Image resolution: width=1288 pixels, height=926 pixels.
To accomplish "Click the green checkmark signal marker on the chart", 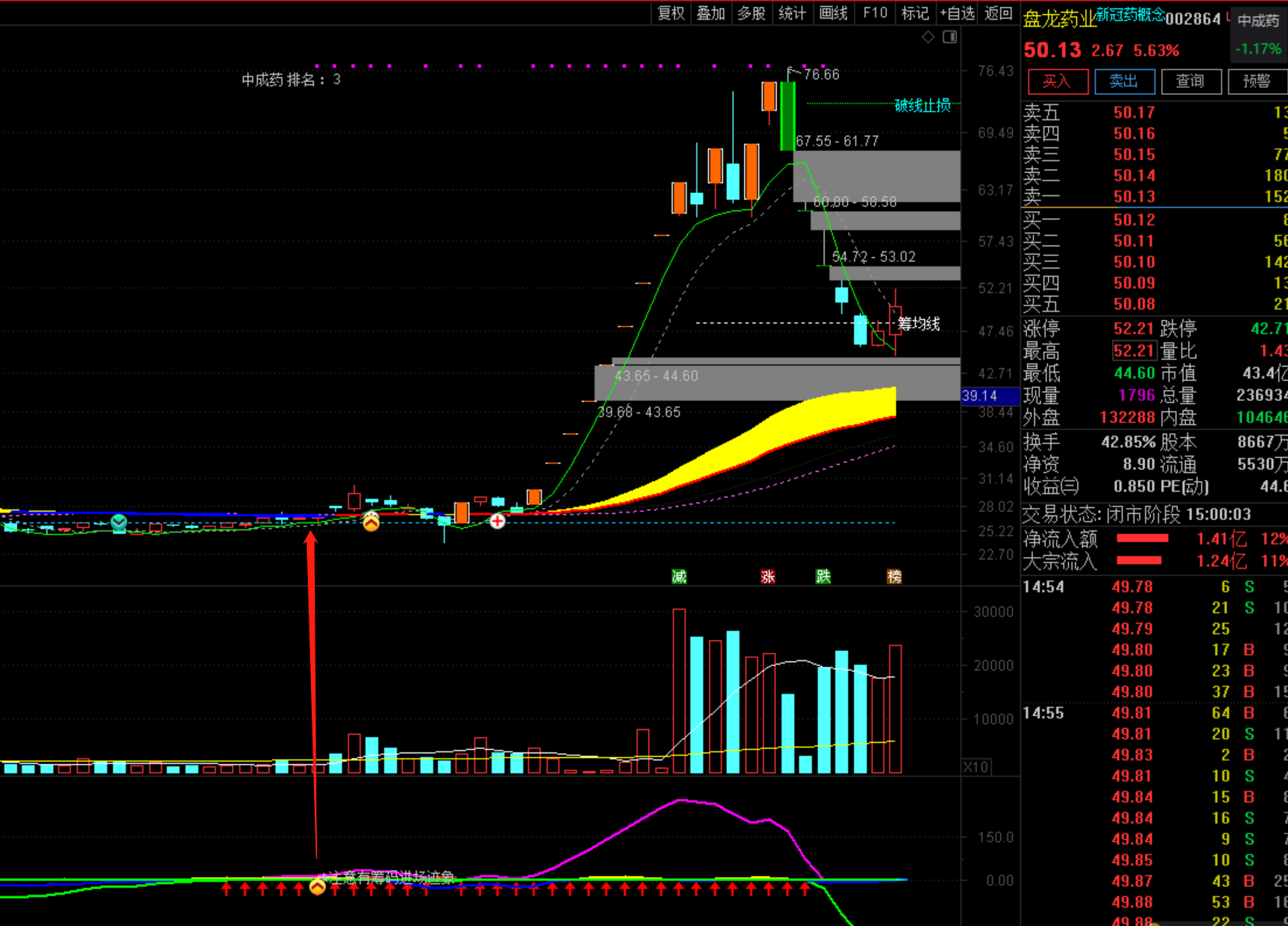I will click(119, 522).
